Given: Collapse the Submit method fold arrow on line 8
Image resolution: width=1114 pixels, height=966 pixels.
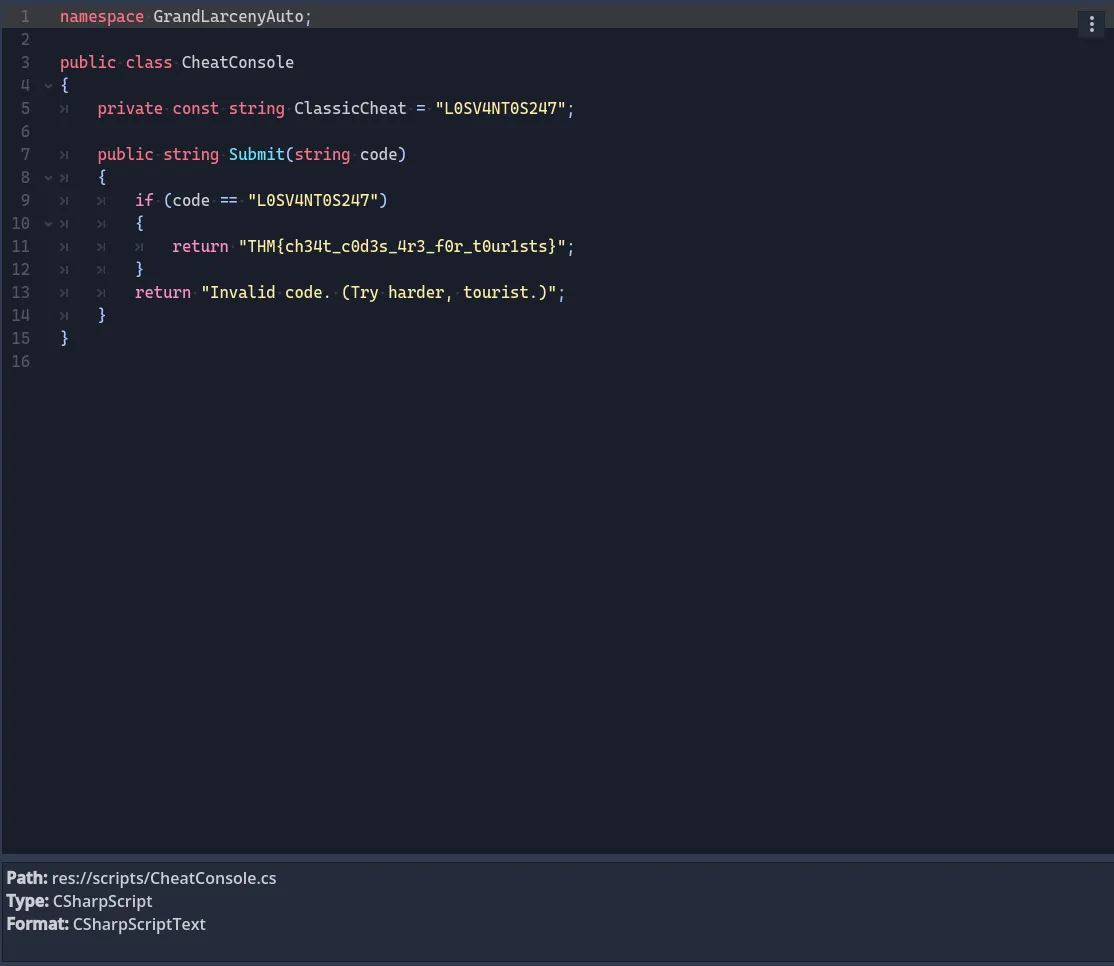Looking at the screenshot, I should point(48,178).
